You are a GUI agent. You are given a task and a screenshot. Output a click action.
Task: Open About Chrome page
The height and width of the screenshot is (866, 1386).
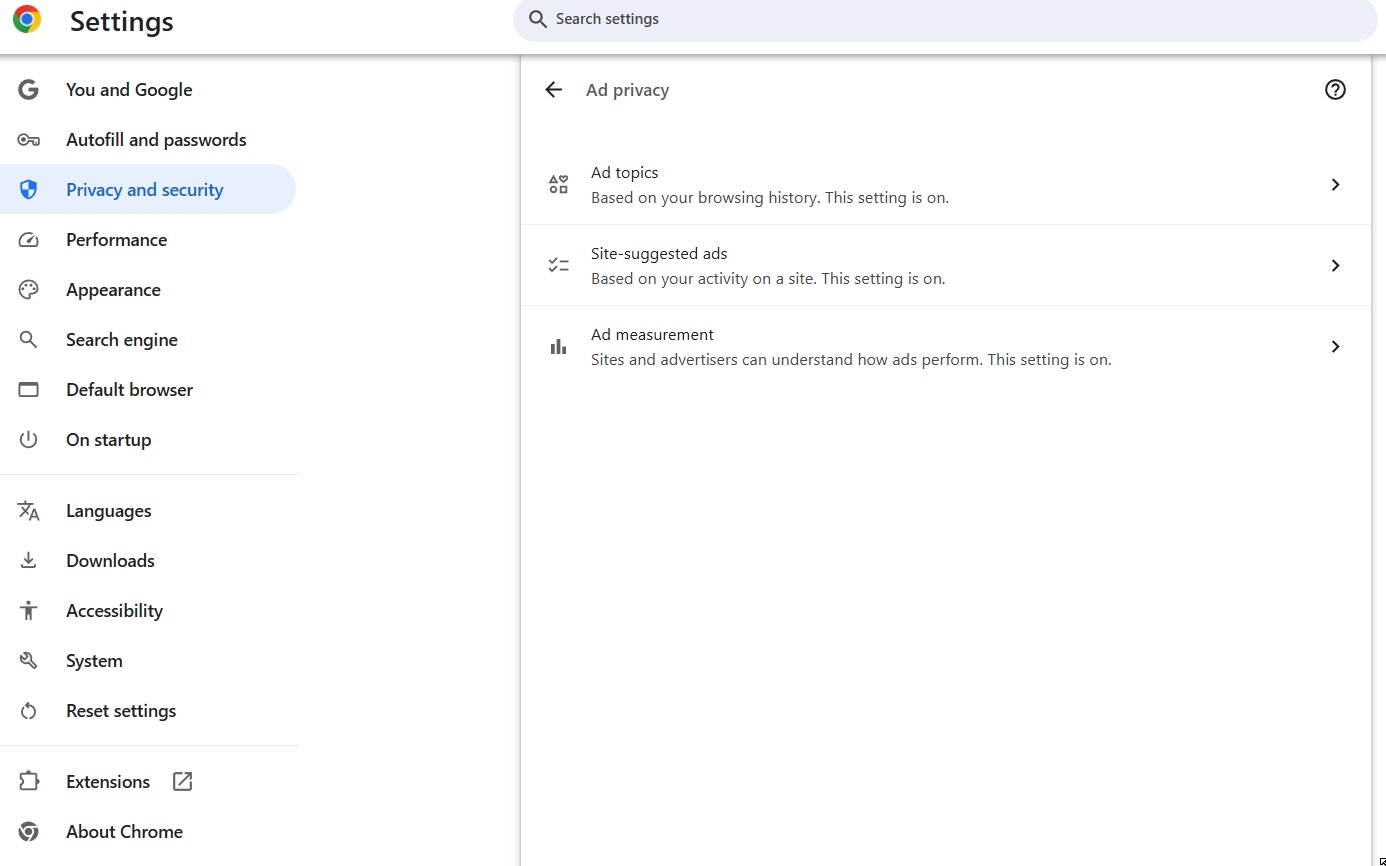(124, 832)
